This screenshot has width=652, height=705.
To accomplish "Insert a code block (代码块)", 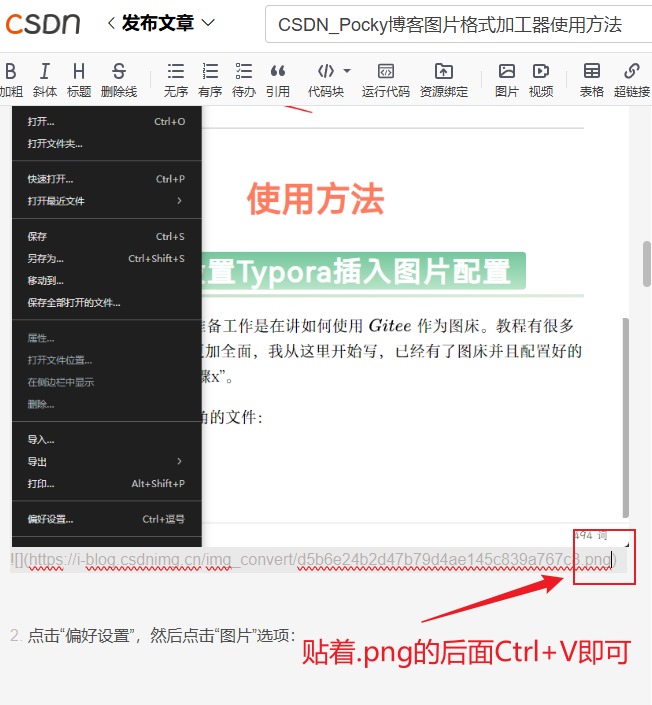I will (326, 80).
